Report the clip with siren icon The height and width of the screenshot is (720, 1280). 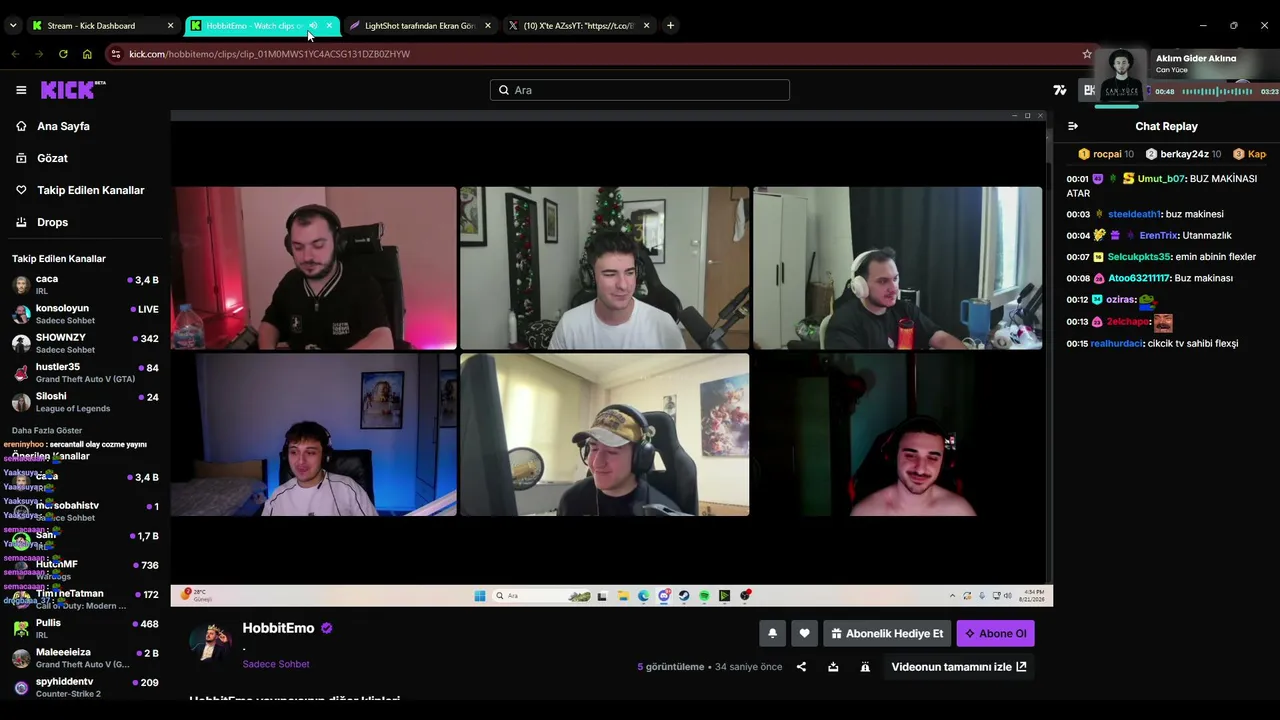(865, 667)
